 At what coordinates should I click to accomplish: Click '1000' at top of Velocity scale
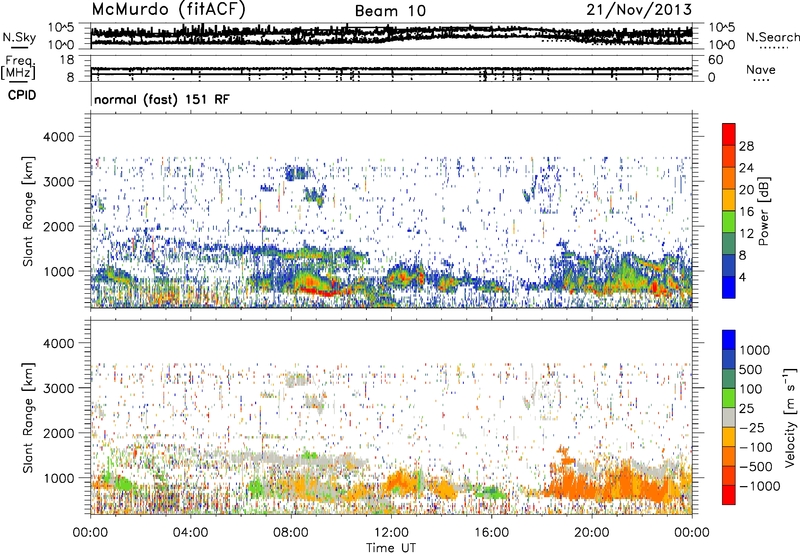[x=755, y=350]
